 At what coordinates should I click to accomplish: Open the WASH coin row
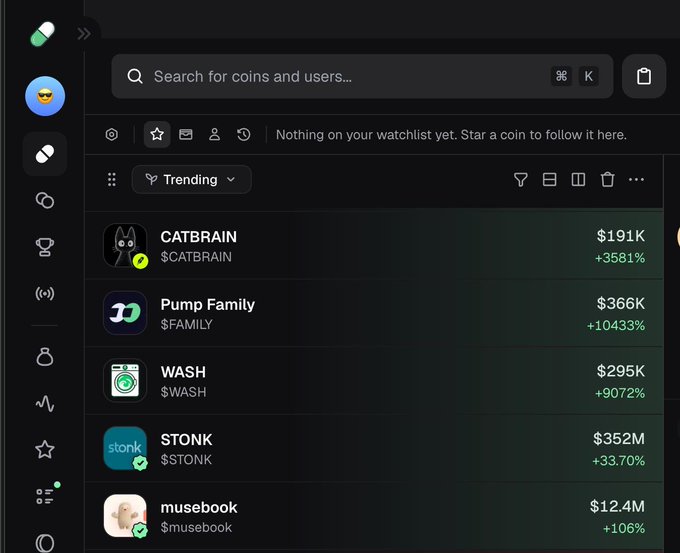click(x=374, y=381)
